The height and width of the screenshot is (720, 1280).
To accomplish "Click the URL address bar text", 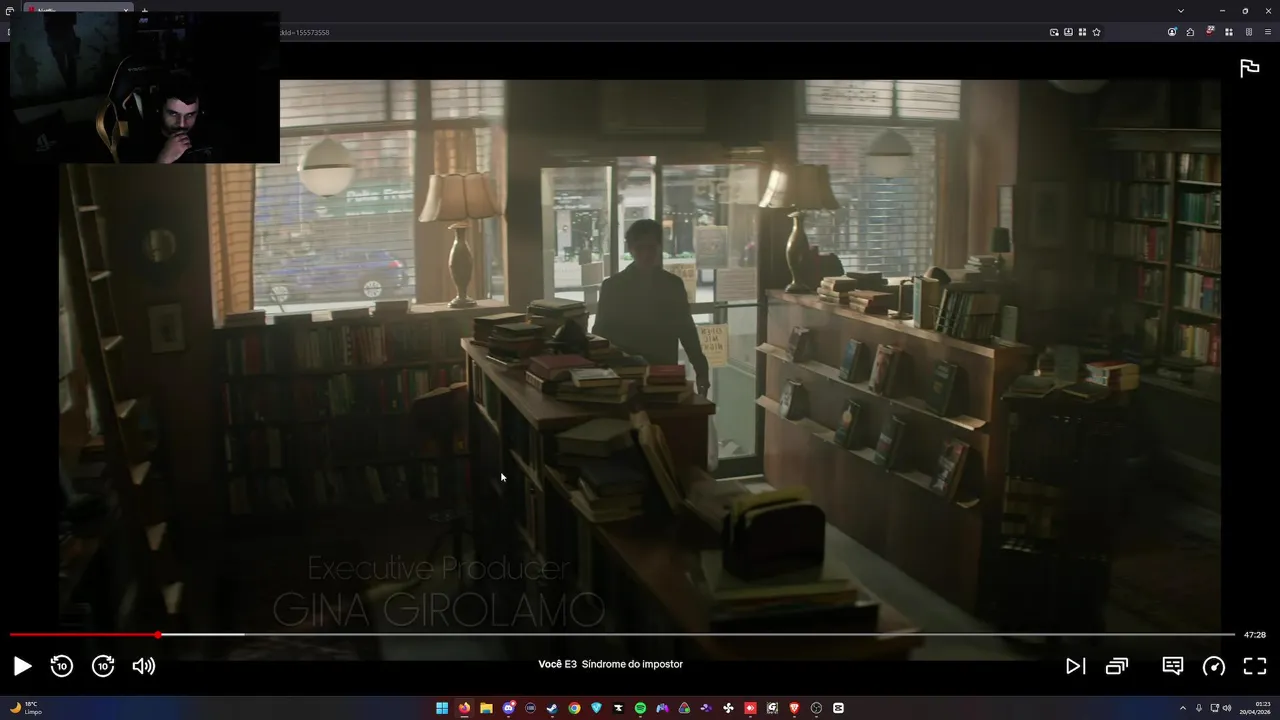I will click(304, 32).
